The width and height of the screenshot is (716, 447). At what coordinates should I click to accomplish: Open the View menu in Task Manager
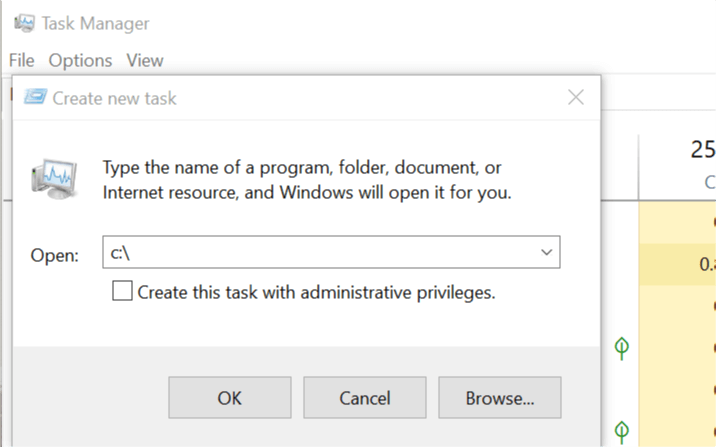(145, 60)
